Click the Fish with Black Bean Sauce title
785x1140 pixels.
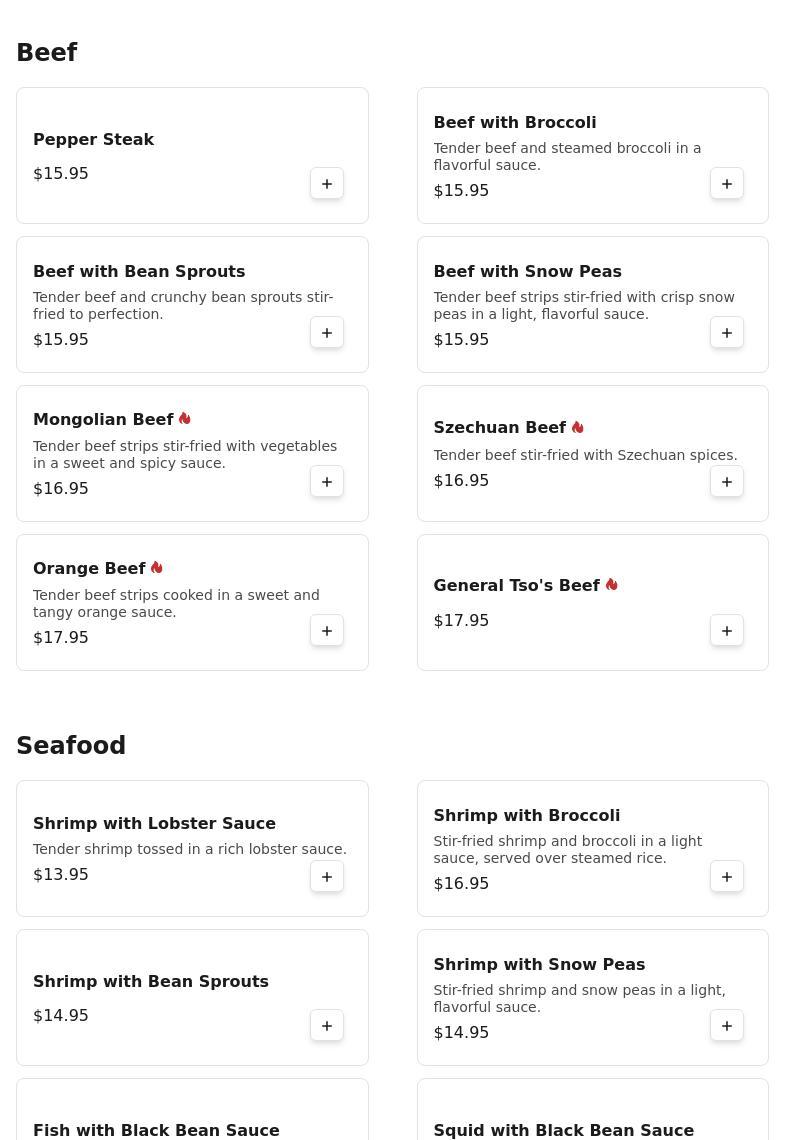[156, 1130]
